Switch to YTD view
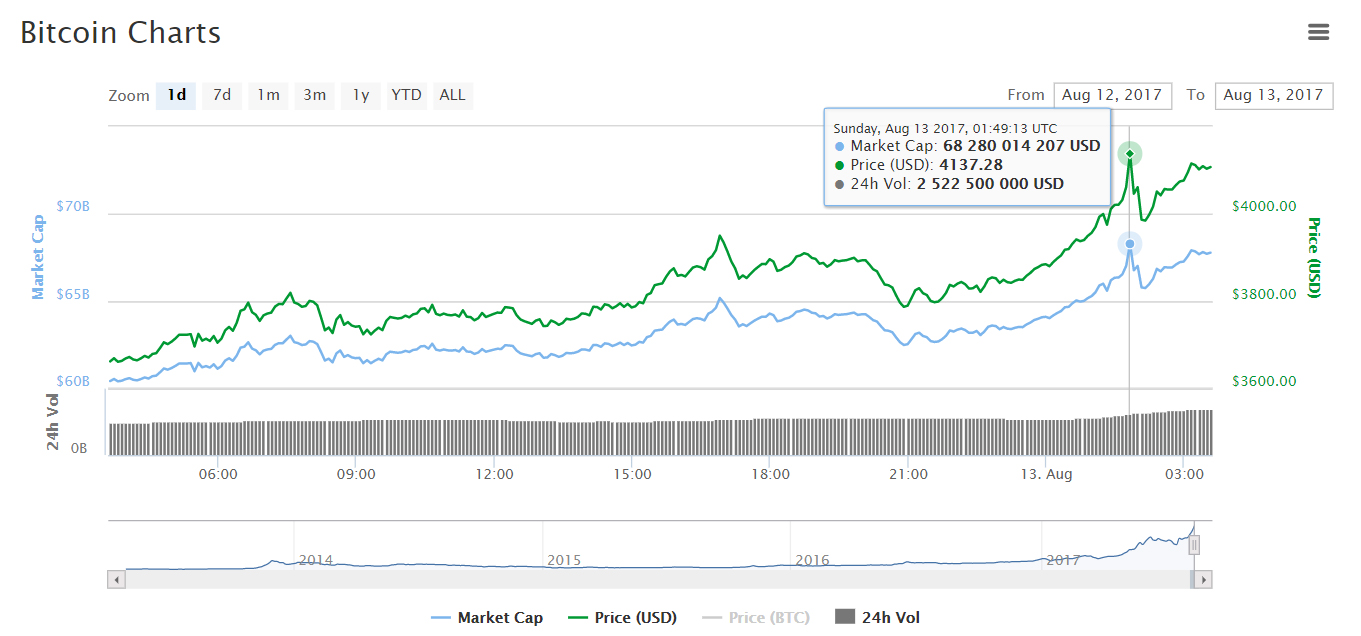The image size is (1361, 636). [x=406, y=95]
